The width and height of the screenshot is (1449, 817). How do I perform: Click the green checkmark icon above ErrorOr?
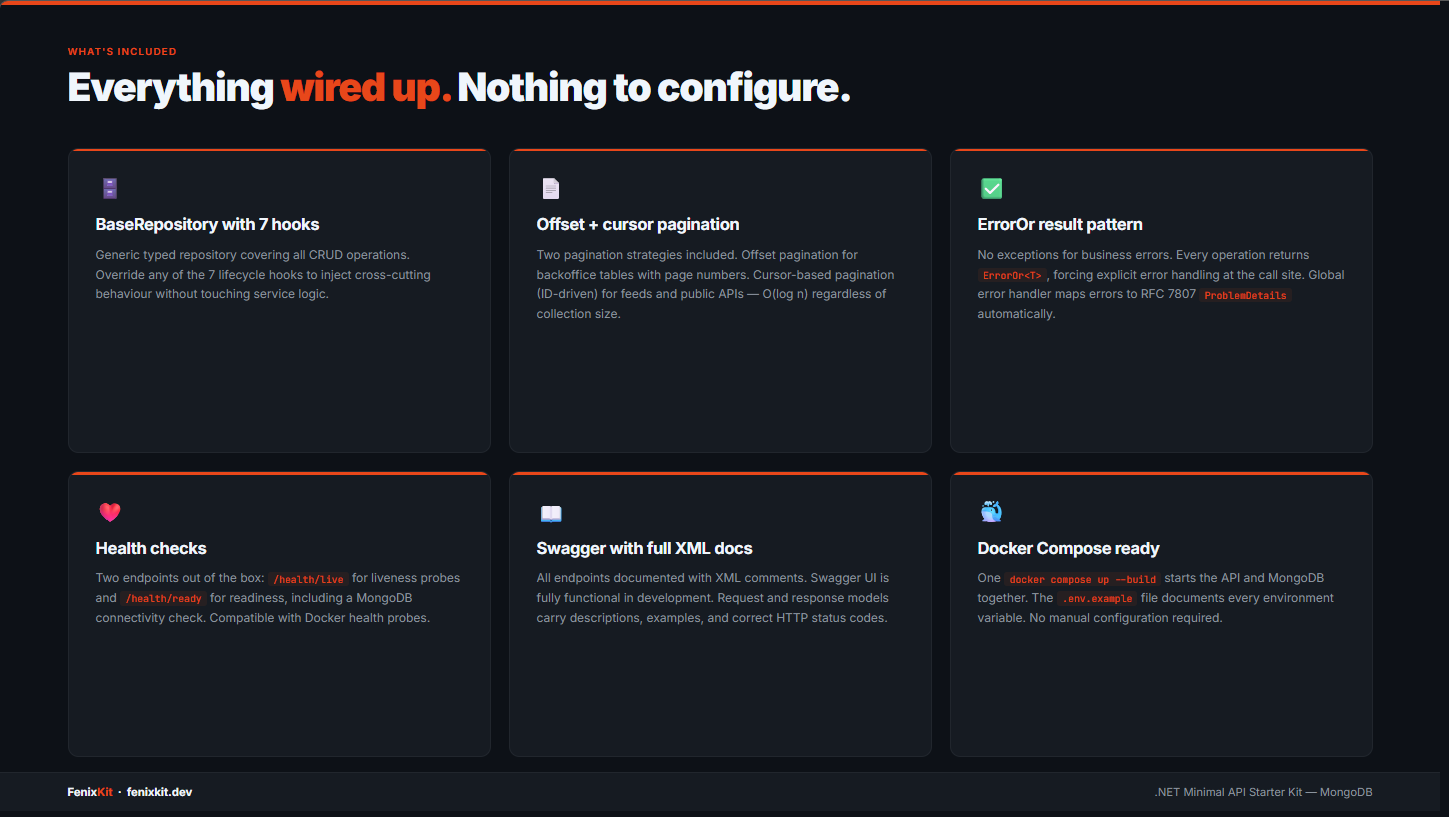991,188
